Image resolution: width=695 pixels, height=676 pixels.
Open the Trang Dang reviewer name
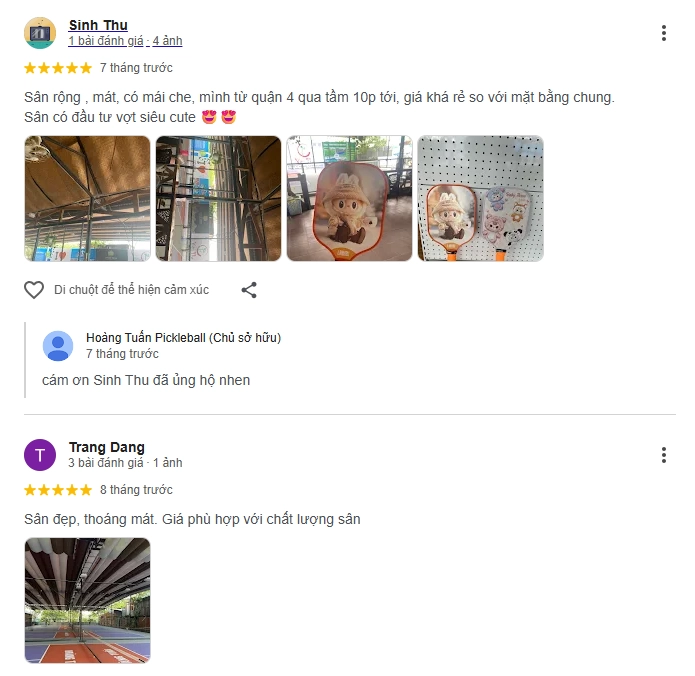(107, 447)
